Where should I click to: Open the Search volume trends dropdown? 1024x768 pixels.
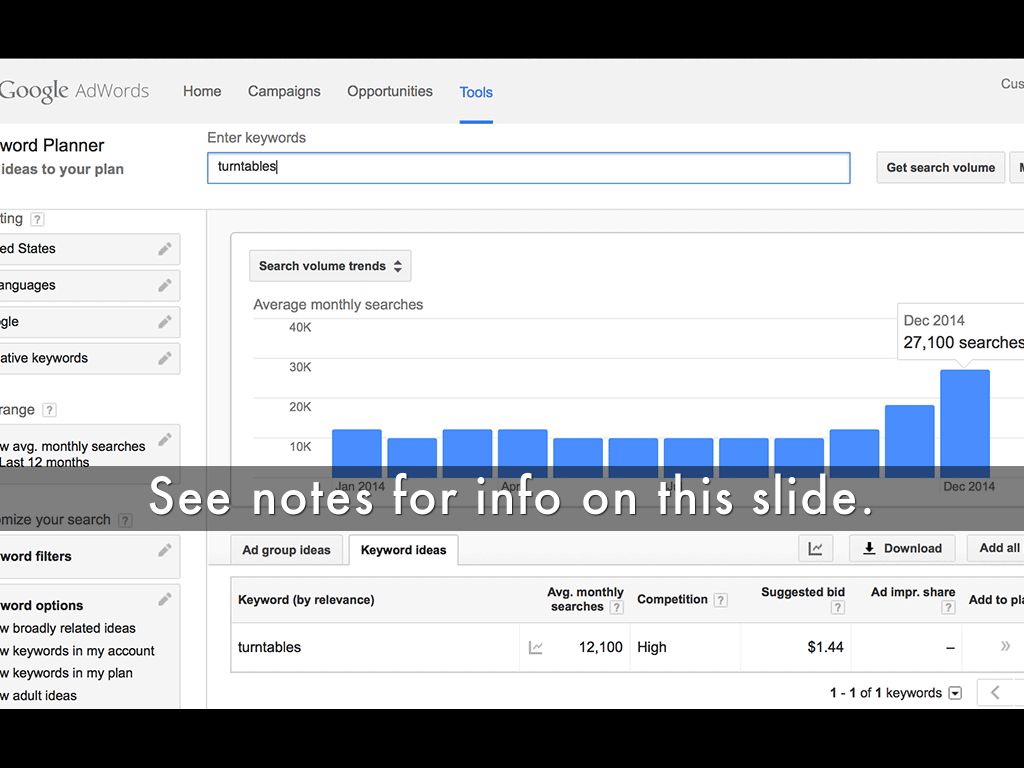pos(330,266)
